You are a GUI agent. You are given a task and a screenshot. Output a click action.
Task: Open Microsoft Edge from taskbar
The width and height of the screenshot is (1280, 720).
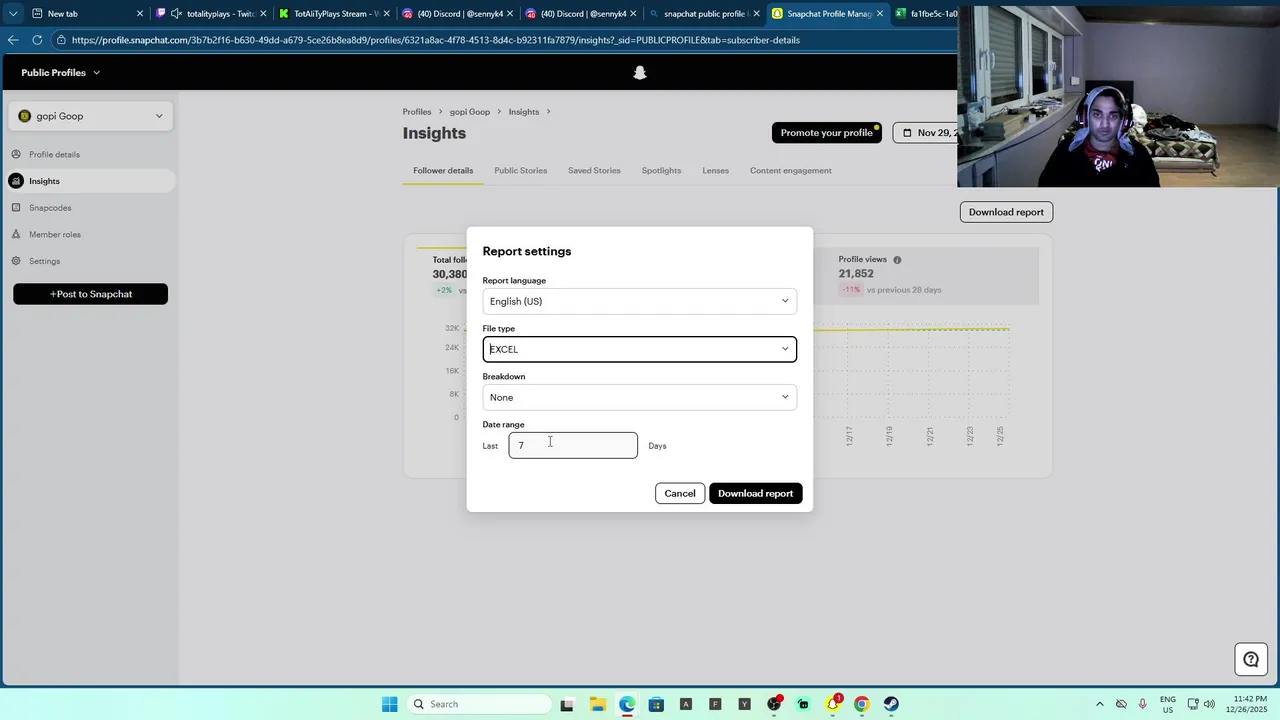(x=626, y=704)
